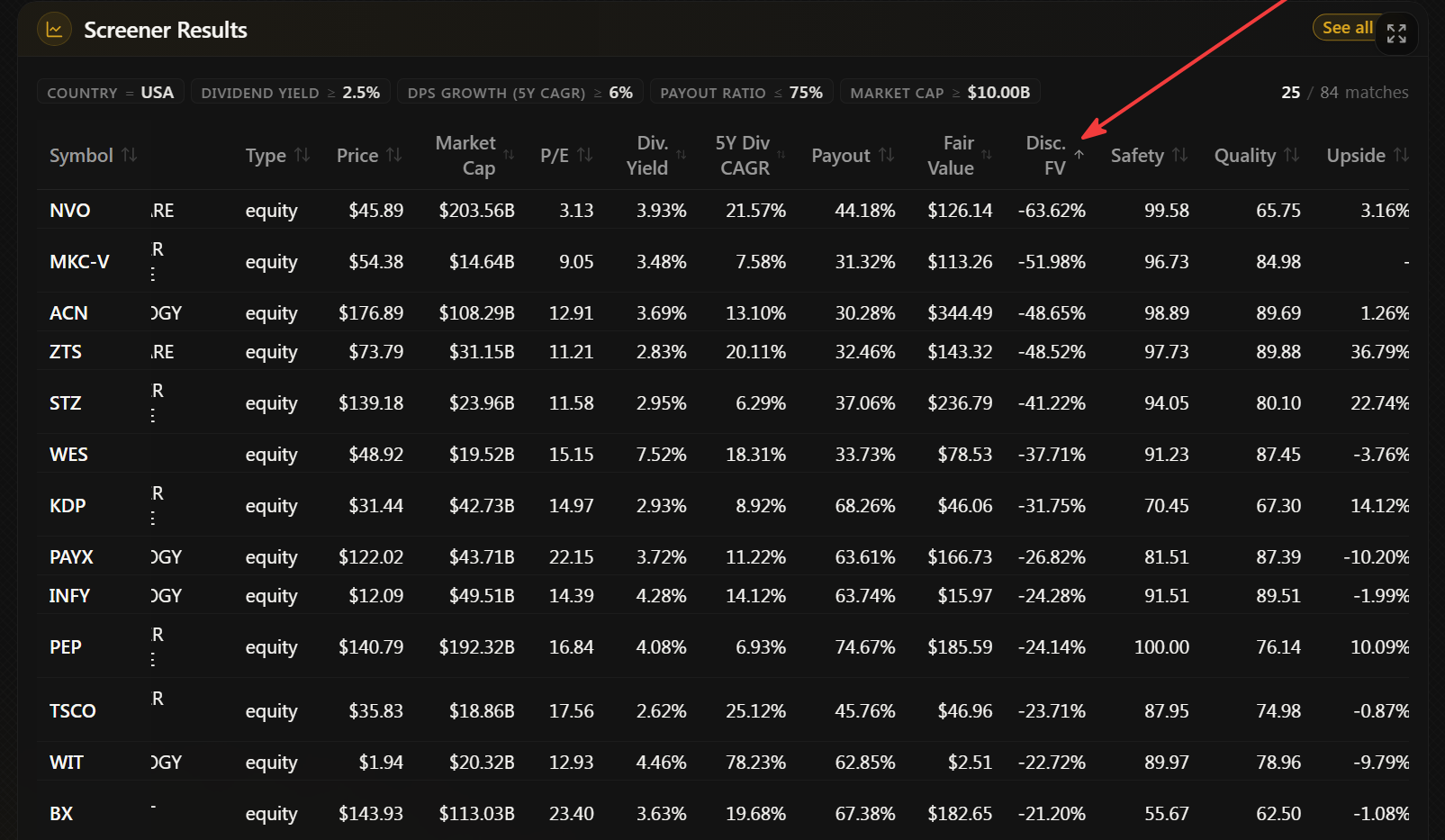This screenshot has height=840, width=1445.
Task: Sort by Div. Yield arrows
Action: (x=682, y=155)
